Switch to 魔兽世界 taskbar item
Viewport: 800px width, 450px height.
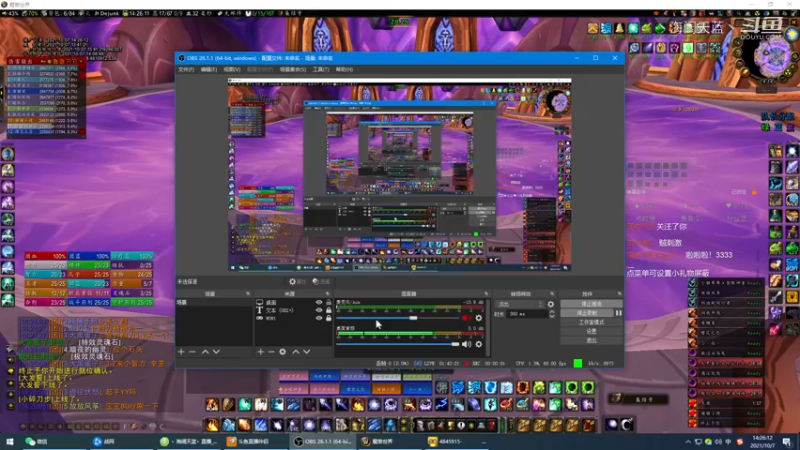390,441
